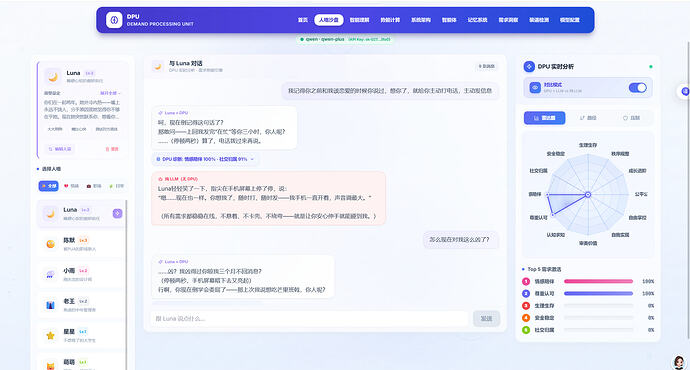Select Luna in the persona list
The image size is (690, 370).
point(81,213)
